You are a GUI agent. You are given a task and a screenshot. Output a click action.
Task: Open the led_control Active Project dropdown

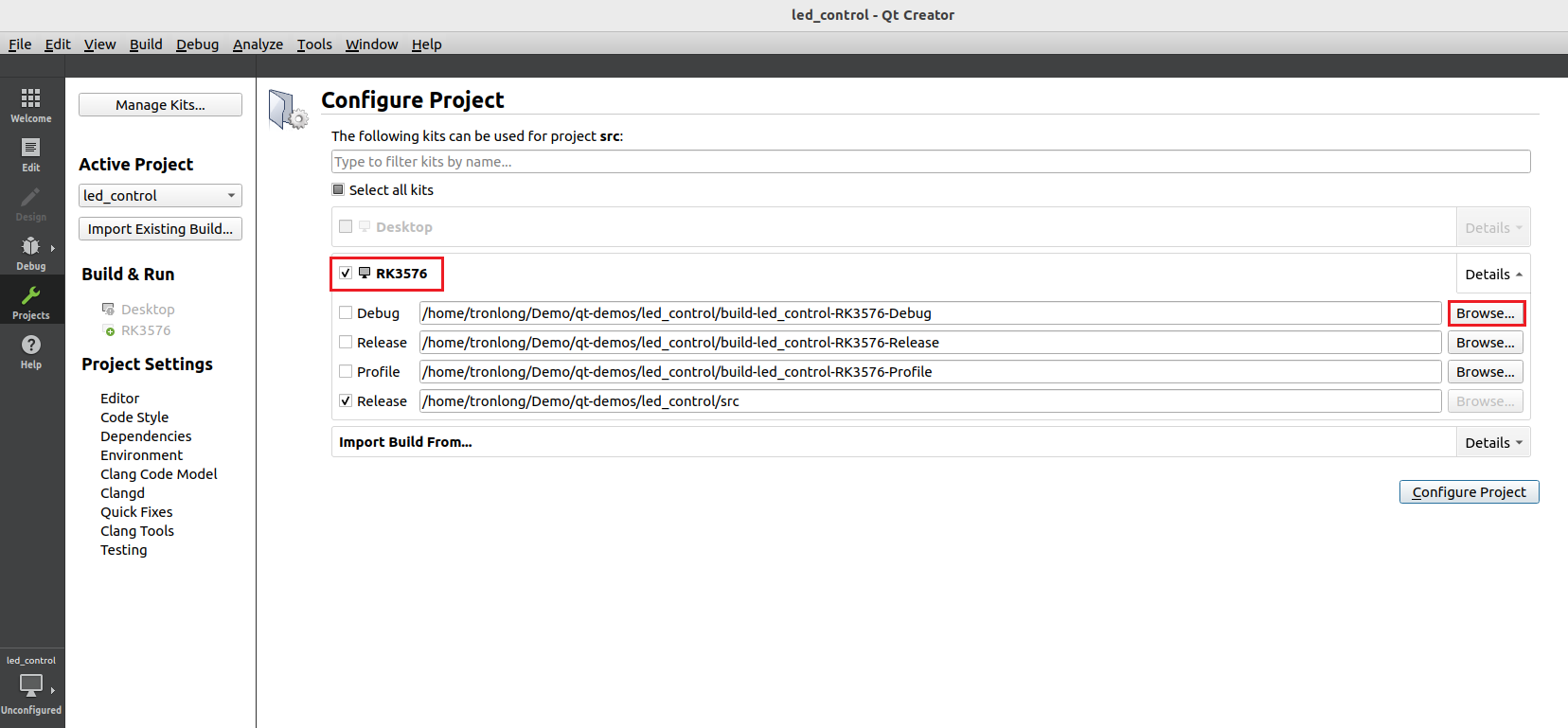[160, 196]
